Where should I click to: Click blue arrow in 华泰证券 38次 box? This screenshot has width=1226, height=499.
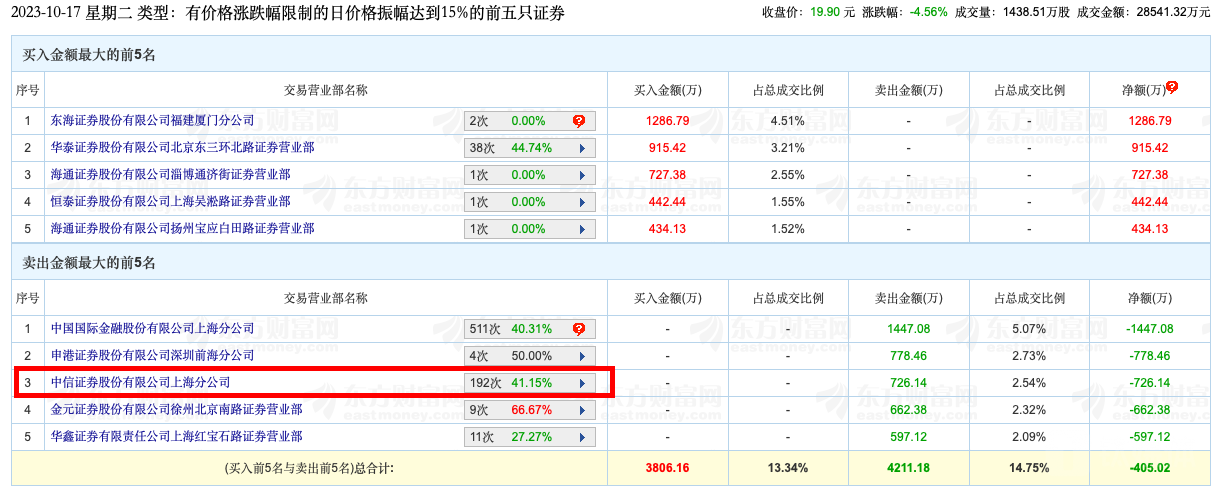[581, 148]
